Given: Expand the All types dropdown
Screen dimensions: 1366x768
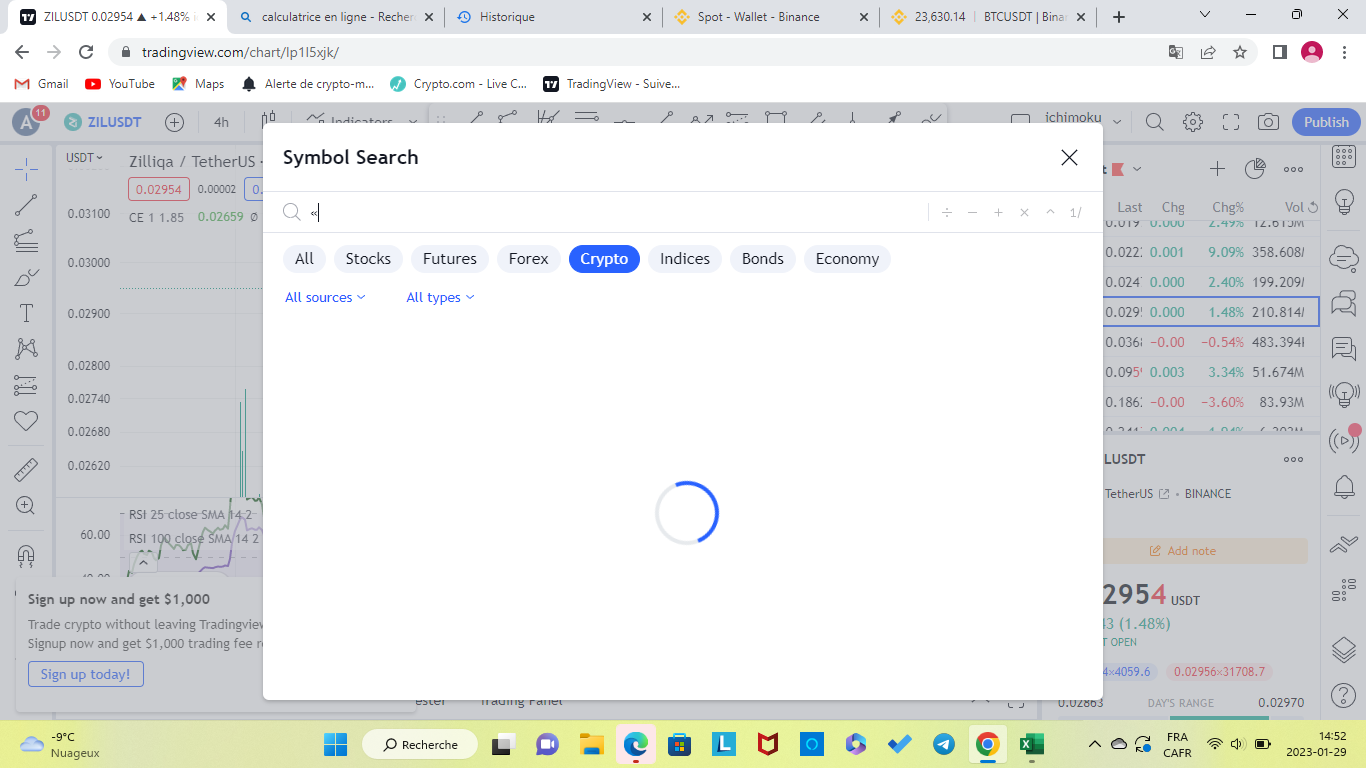Looking at the screenshot, I should [x=440, y=297].
